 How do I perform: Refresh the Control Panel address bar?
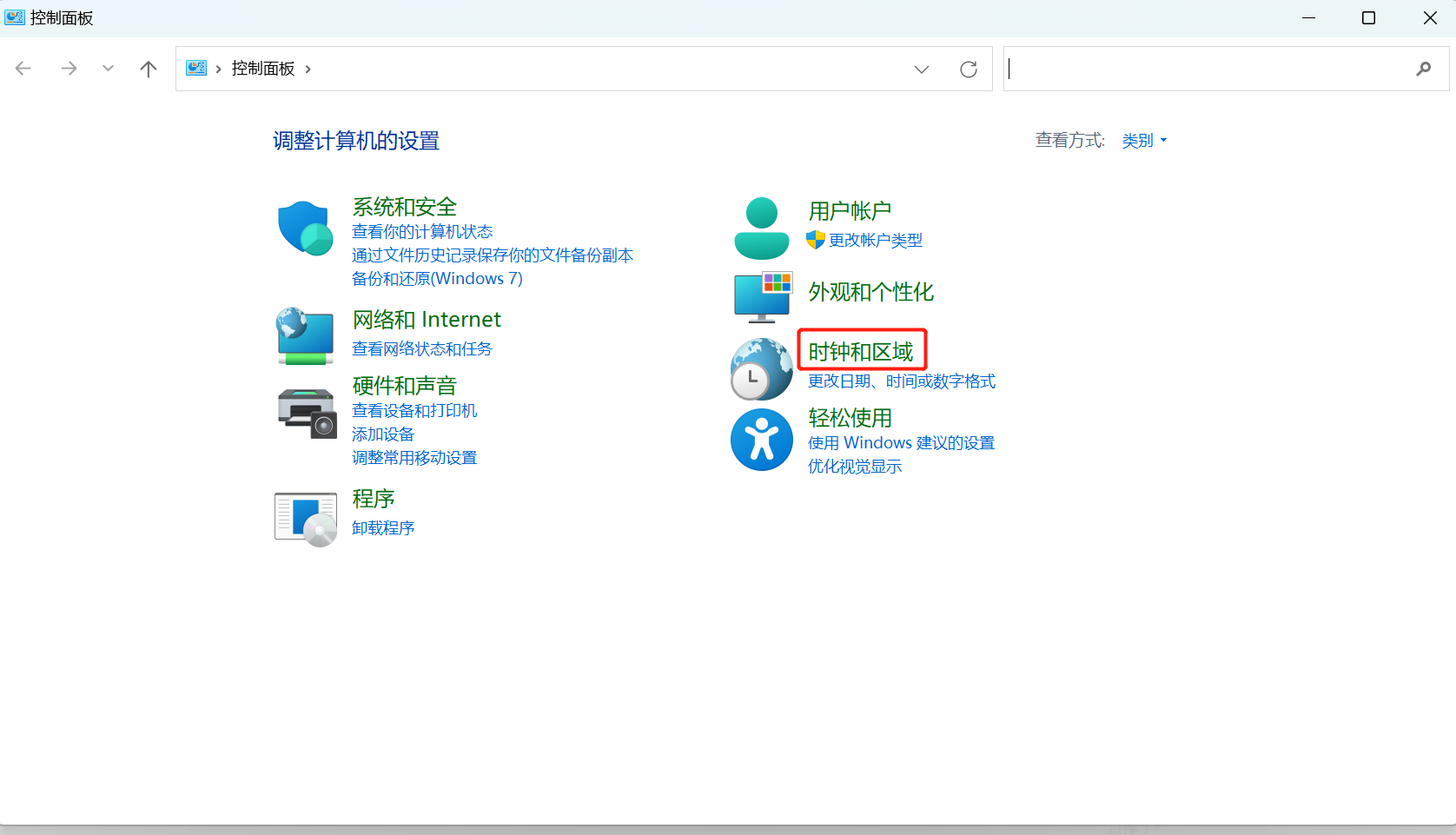click(969, 70)
